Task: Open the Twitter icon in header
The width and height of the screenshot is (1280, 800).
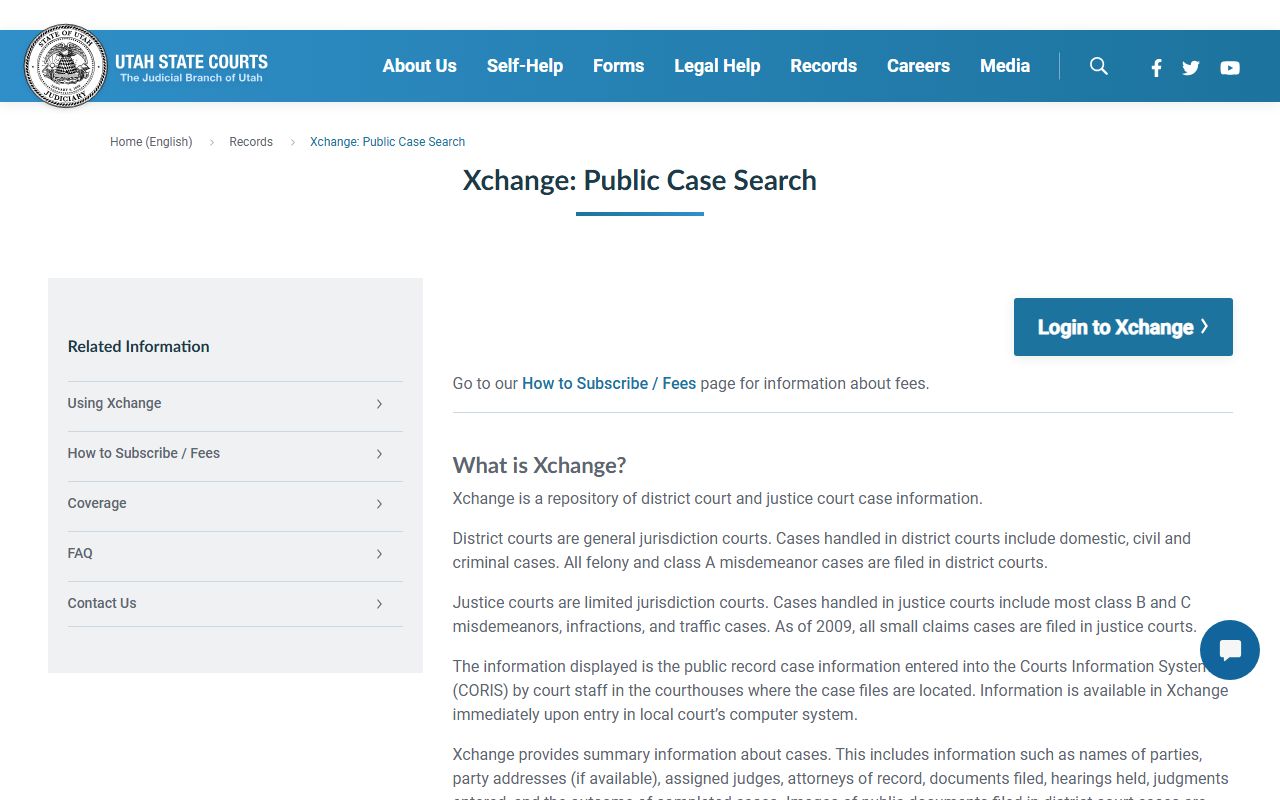Action: [1190, 68]
